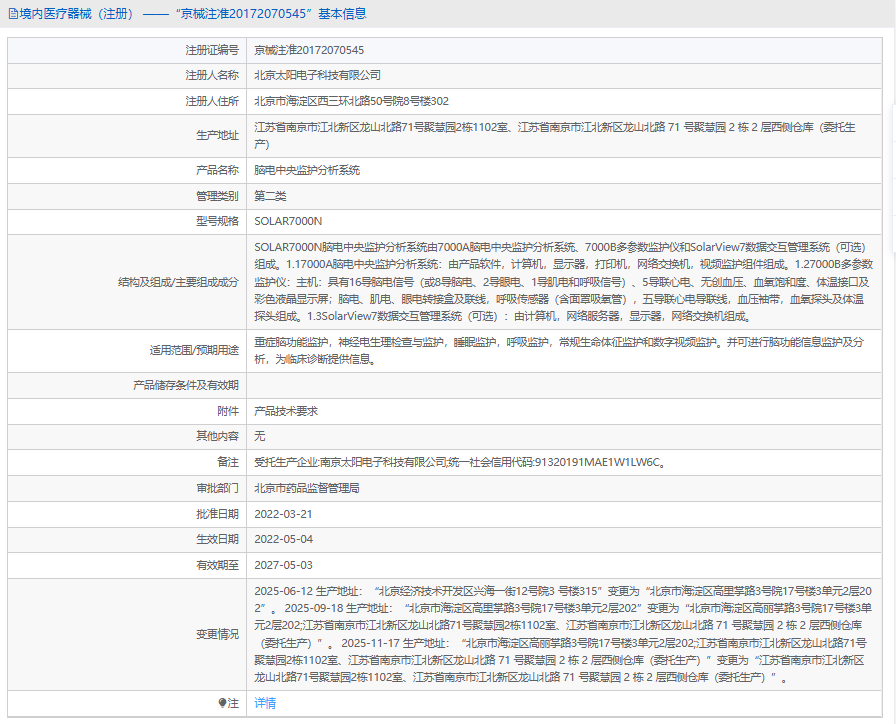Select approval department 北京市药品监督管理局
This screenshot has width=896, height=724.
[x=307, y=488]
